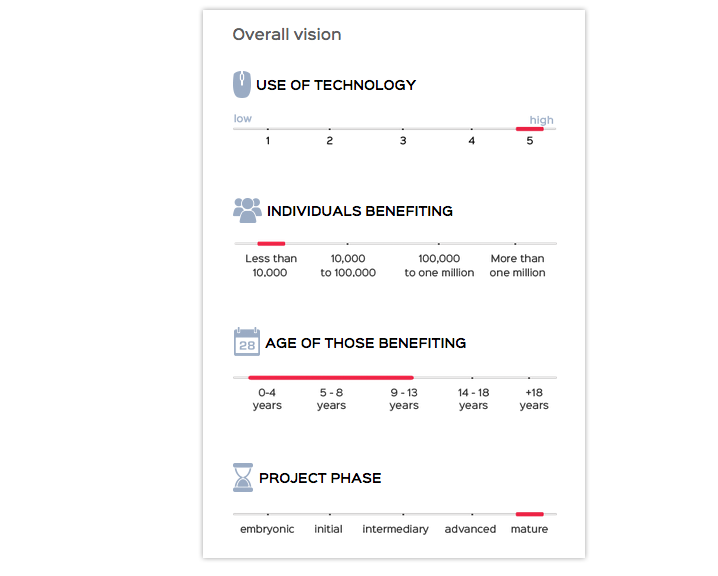This screenshot has width=718, height=576.
Task: Click the red 'Less than 10,000' indicator
Action: [x=271, y=244]
